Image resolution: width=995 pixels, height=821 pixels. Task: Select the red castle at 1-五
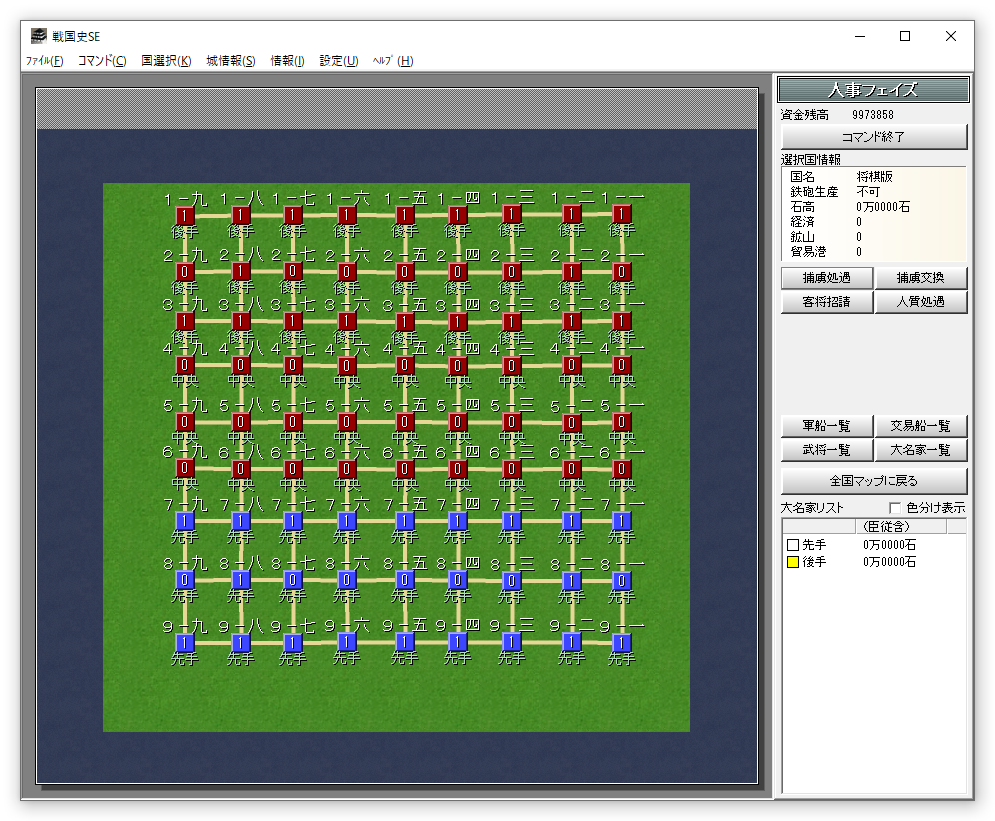point(405,215)
